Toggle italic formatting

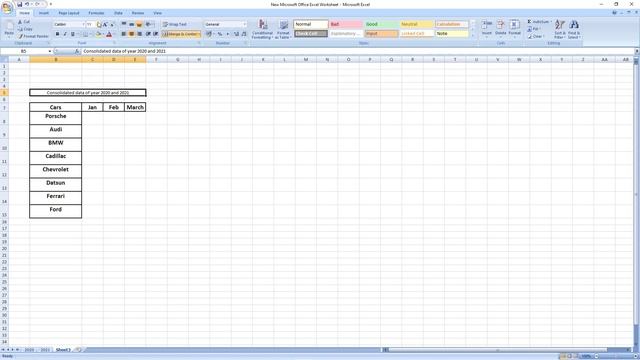point(64,34)
